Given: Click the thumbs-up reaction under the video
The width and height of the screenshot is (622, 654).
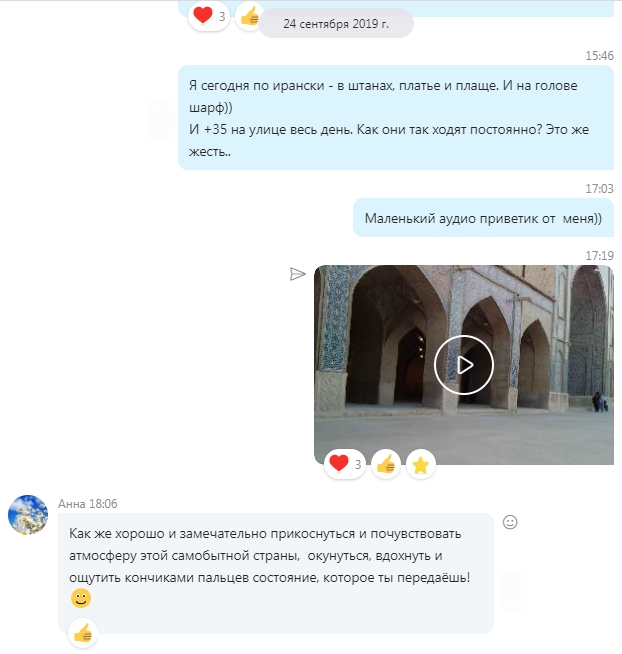Looking at the screenshot, I should tap(385, 464).
